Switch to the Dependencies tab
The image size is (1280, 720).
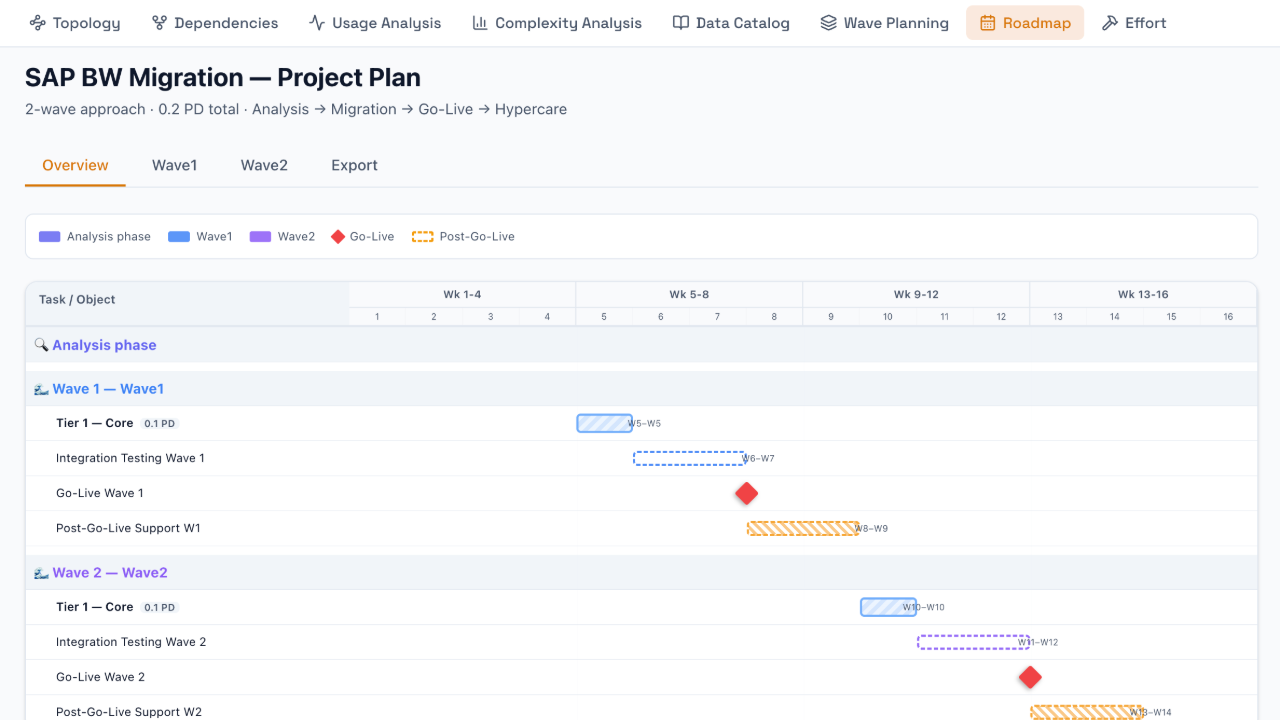(x=215, y=23)
